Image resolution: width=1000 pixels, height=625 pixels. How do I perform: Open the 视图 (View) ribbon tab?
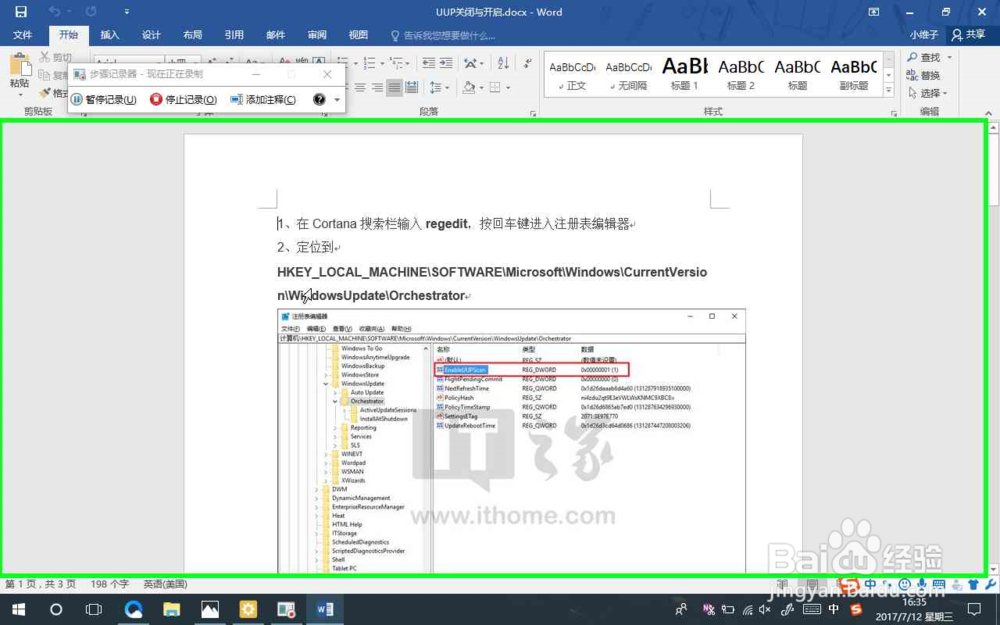(358, 34)
